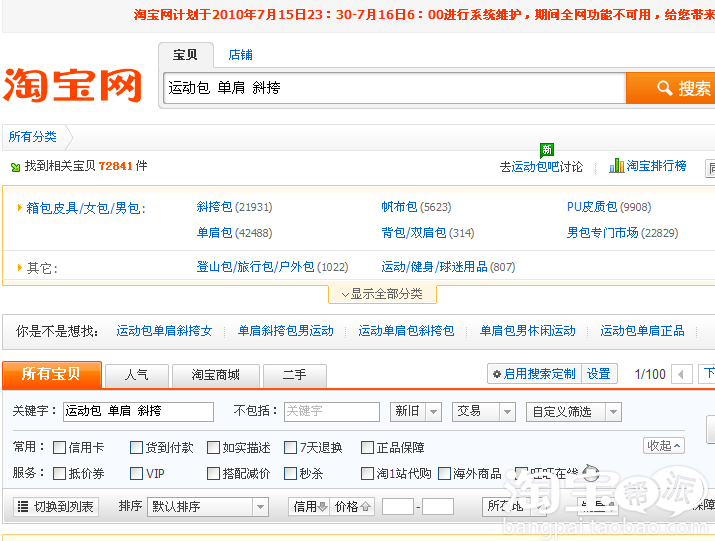Select the 淘宝商城 tab
715x541 pixels.
pyautogui.click(x=216, y=375)
